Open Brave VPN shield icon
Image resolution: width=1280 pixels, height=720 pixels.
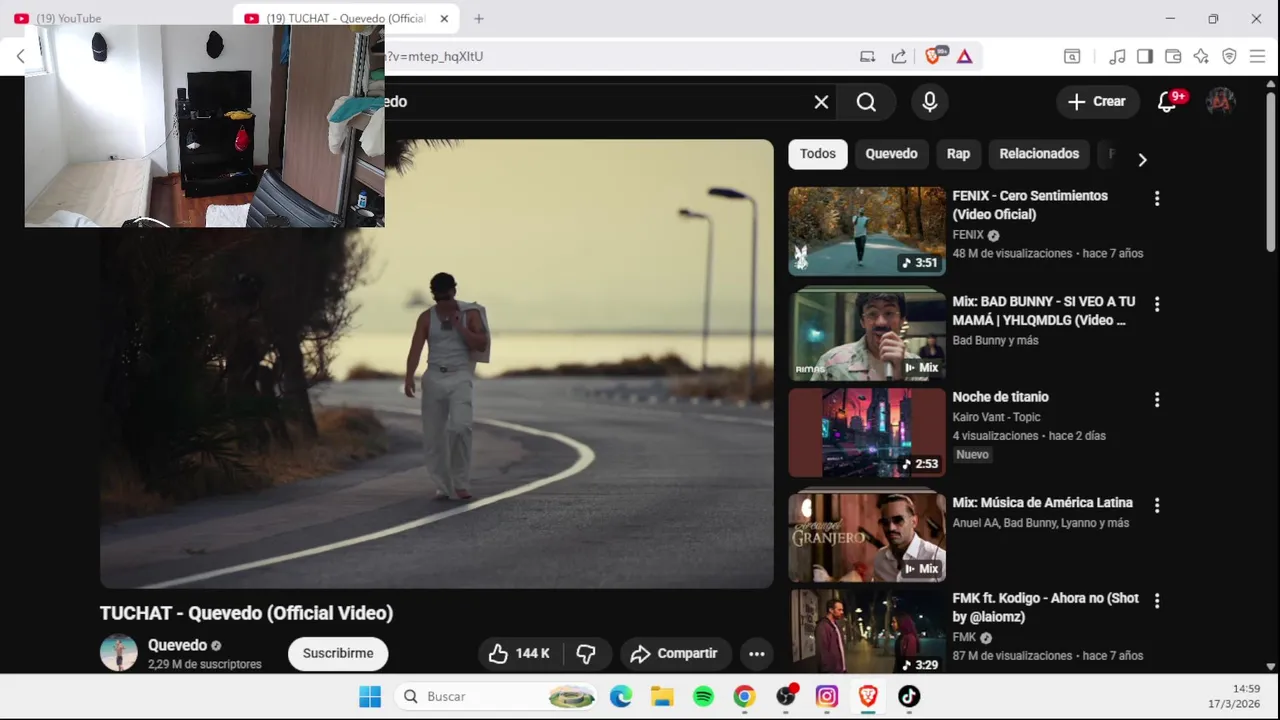tap(1229, 56)
